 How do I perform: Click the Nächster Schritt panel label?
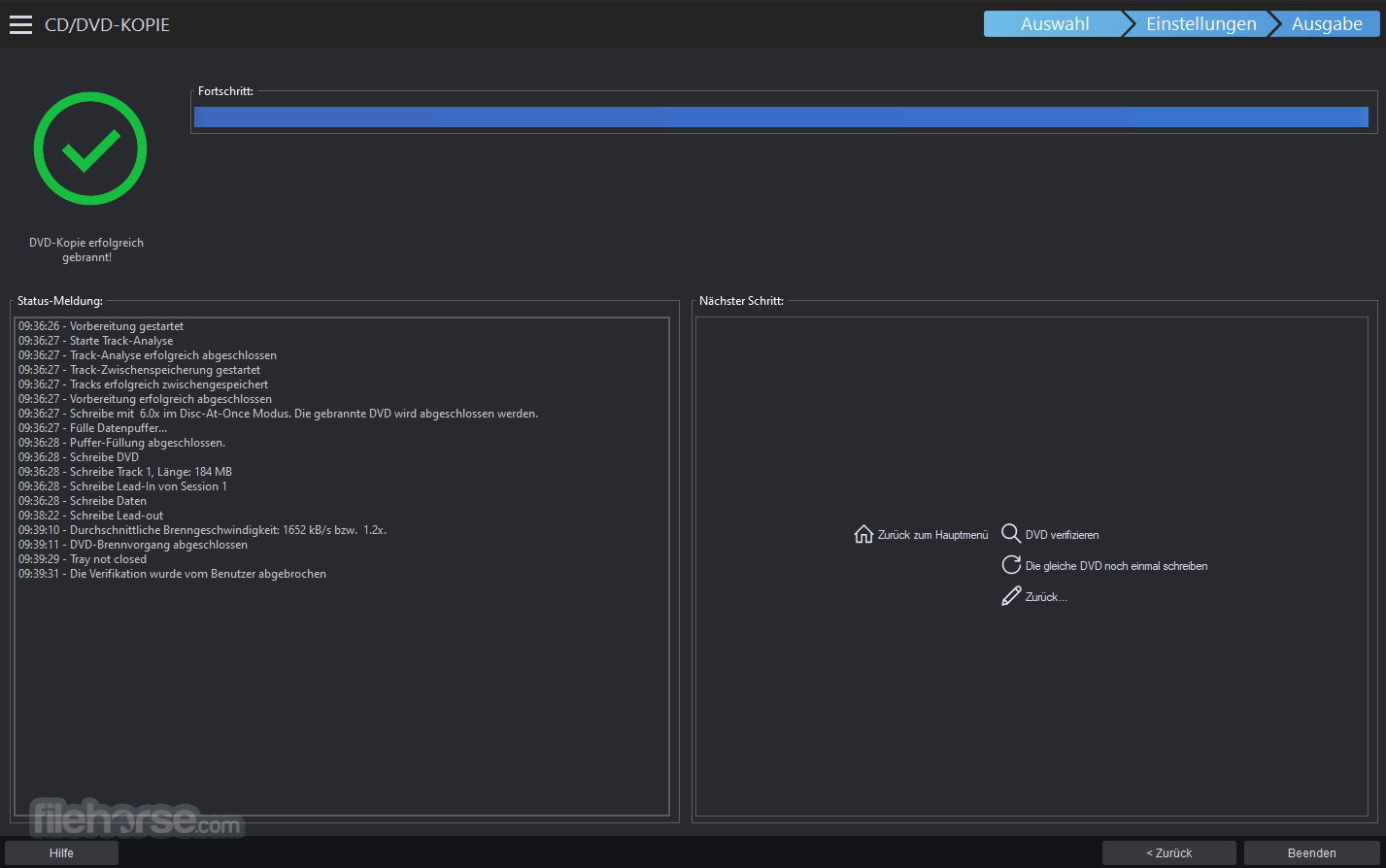click(741, 301)
